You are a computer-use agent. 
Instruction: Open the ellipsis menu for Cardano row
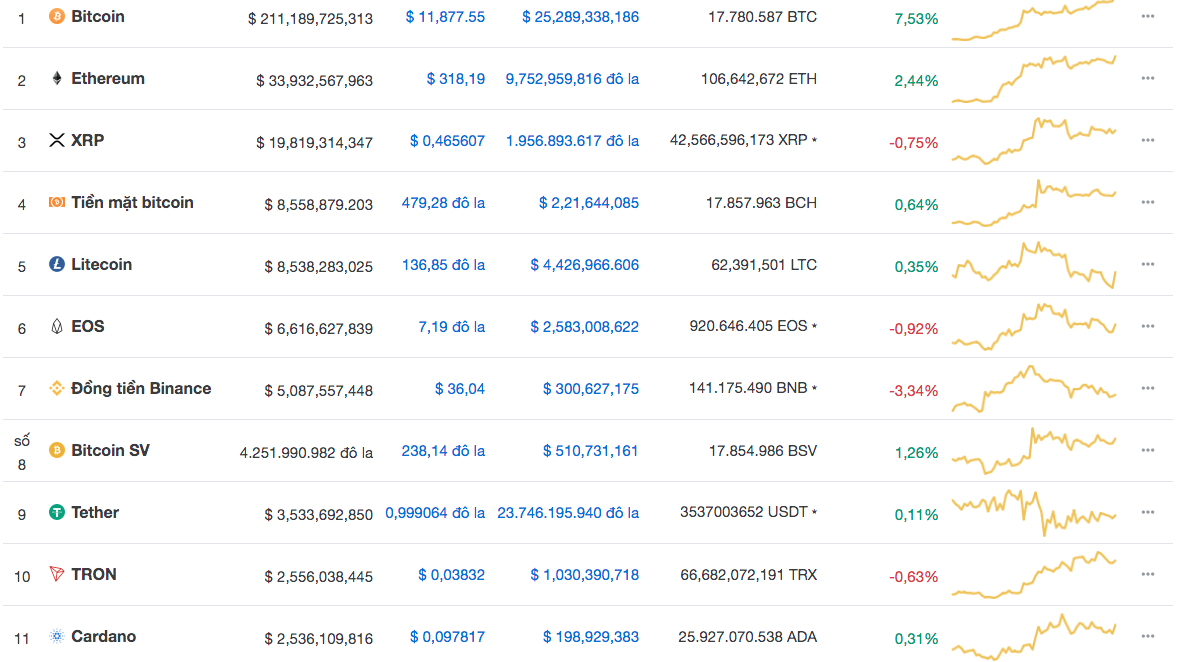pos(1147,637)
